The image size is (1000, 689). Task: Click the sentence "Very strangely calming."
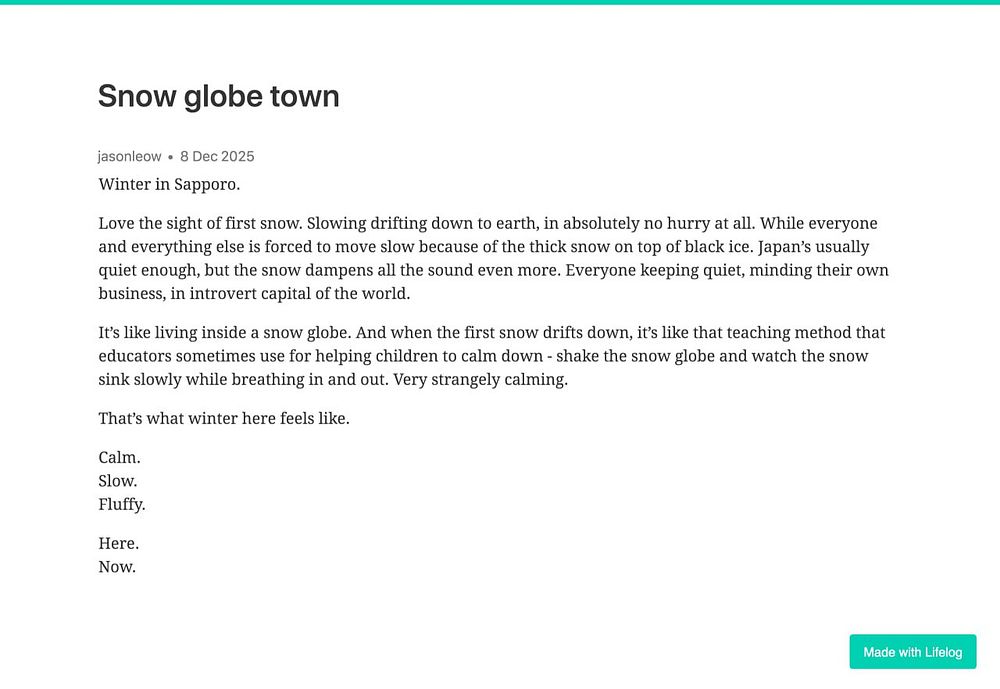click(x=480, y=380)
